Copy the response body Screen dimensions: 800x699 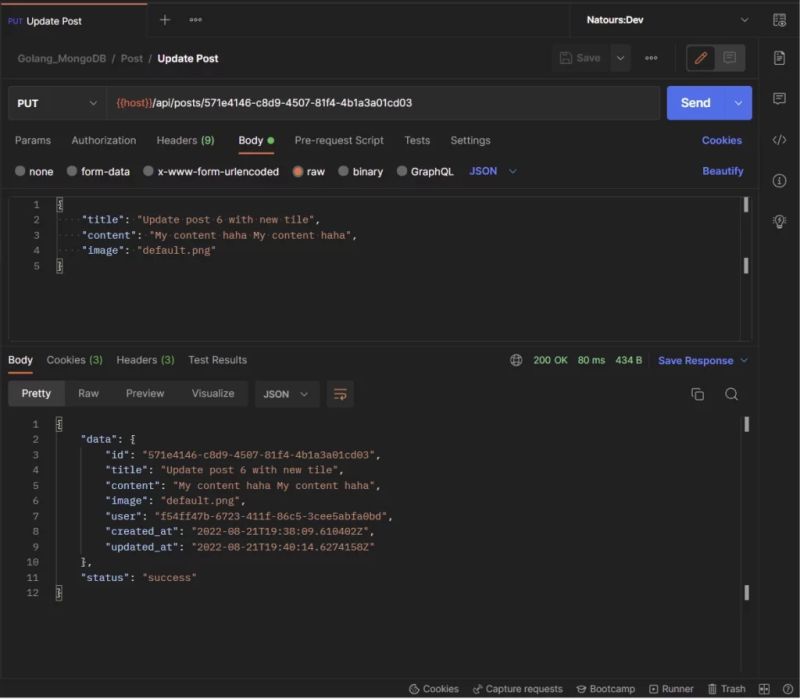tap(698, 394)
